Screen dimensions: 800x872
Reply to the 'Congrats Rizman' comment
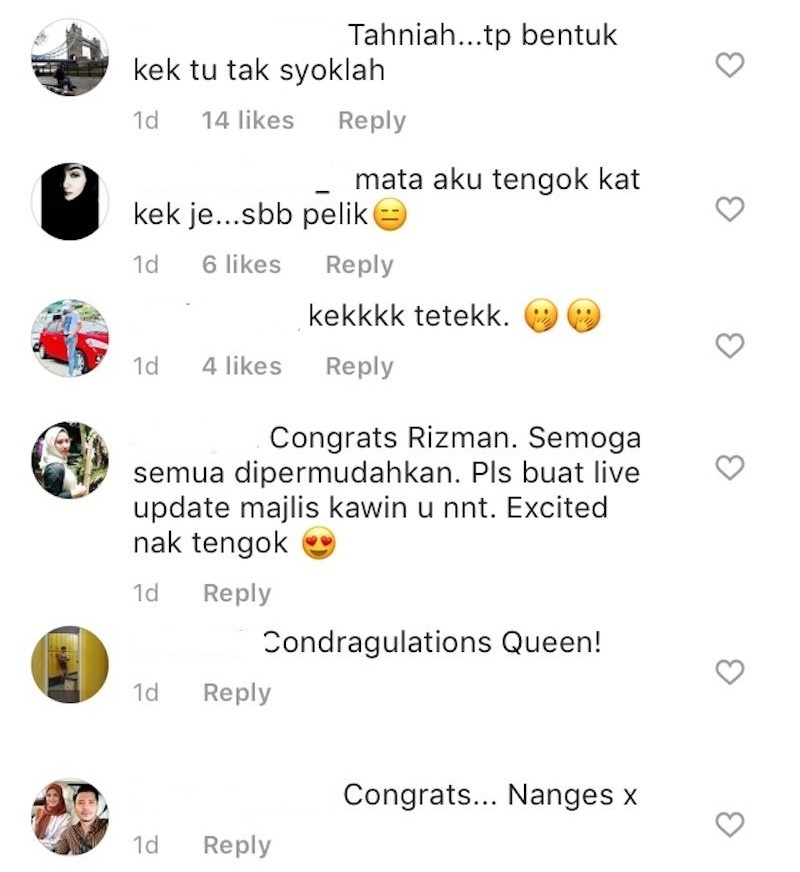[237, 594]
